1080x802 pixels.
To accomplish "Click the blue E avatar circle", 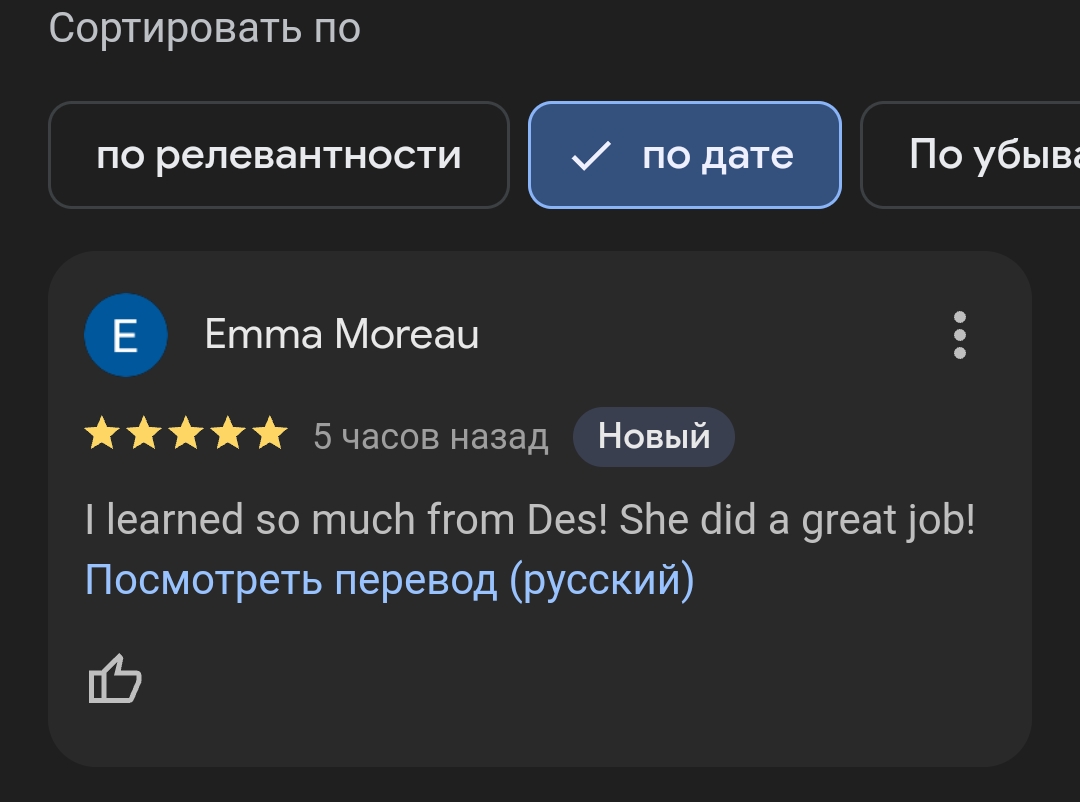I will pyautogui.click(x=125, y=335).
